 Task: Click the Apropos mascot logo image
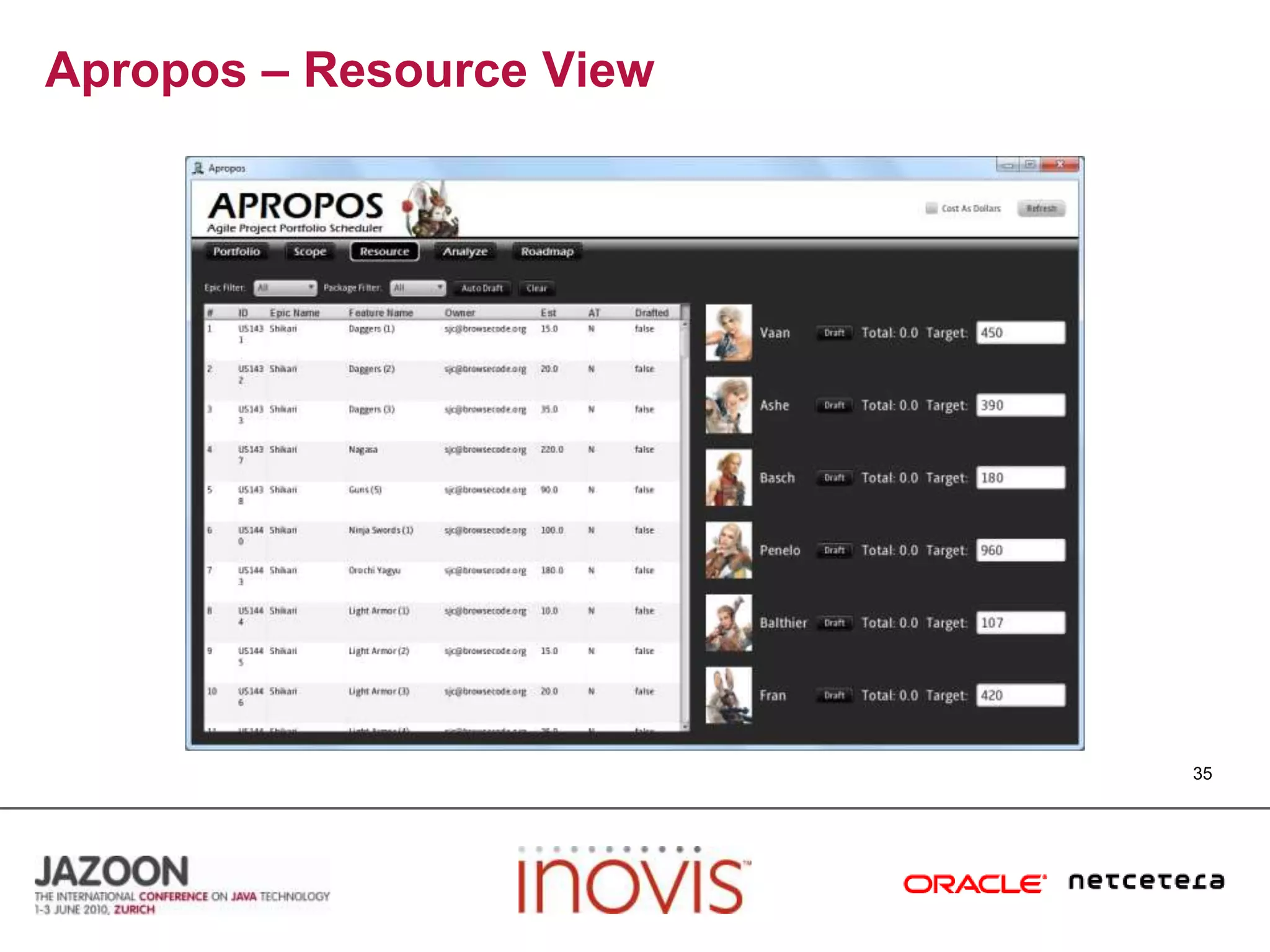[430, 209]
